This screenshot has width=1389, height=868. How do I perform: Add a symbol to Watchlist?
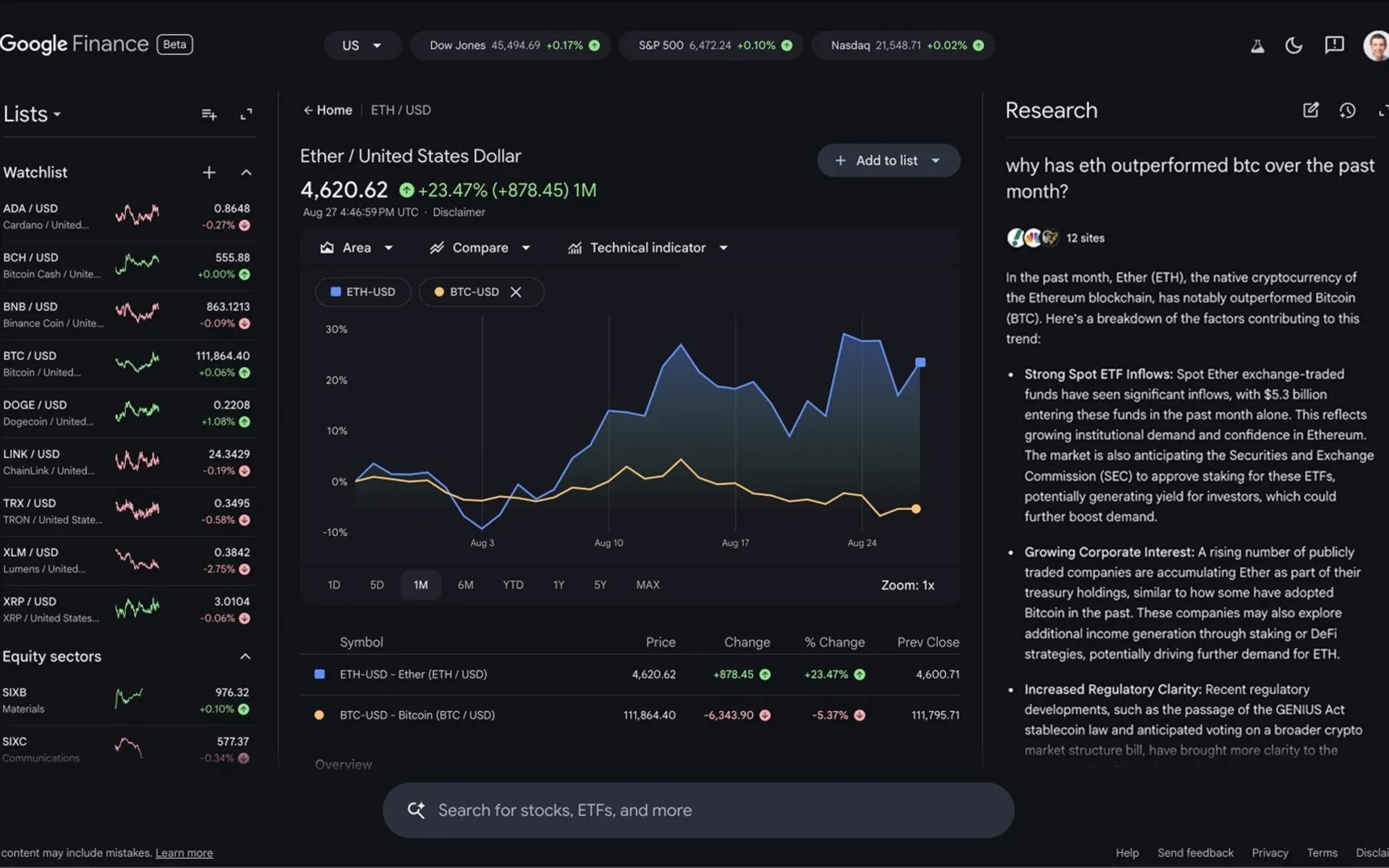click(x=209, y=172)
